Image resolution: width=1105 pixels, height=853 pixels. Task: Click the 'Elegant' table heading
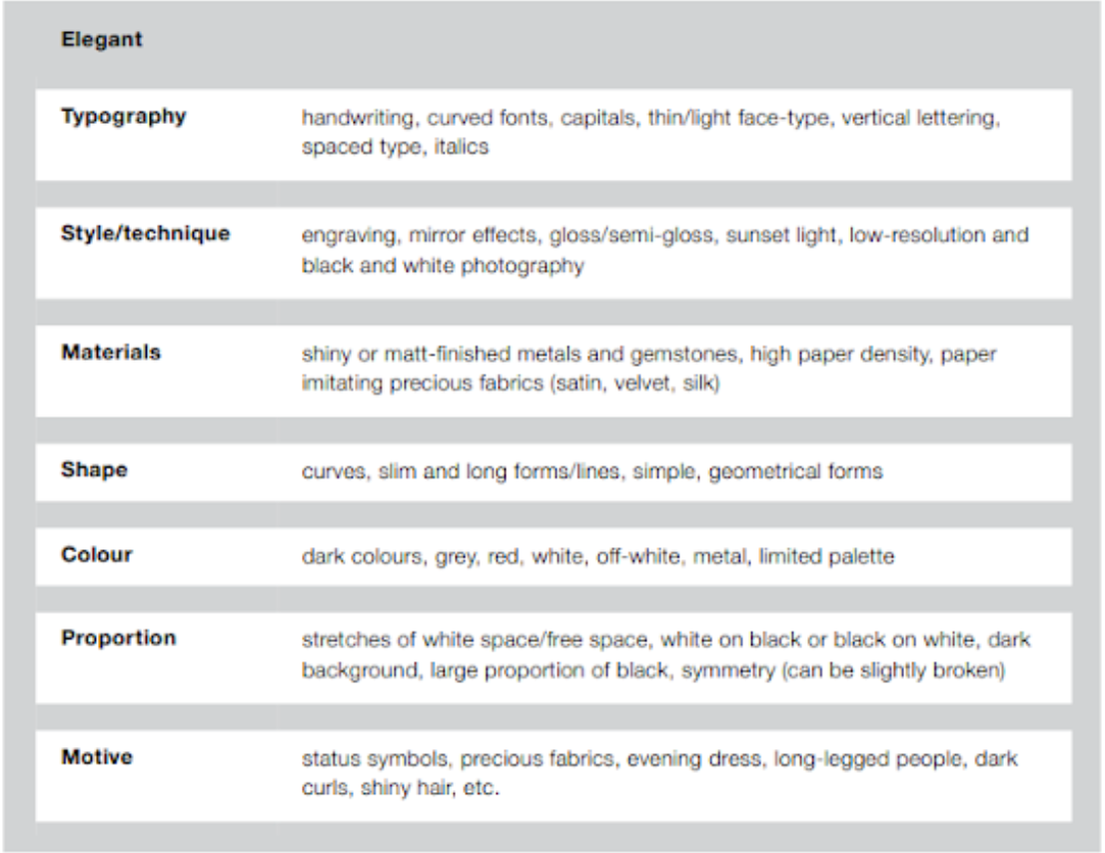tap(101, 39)
